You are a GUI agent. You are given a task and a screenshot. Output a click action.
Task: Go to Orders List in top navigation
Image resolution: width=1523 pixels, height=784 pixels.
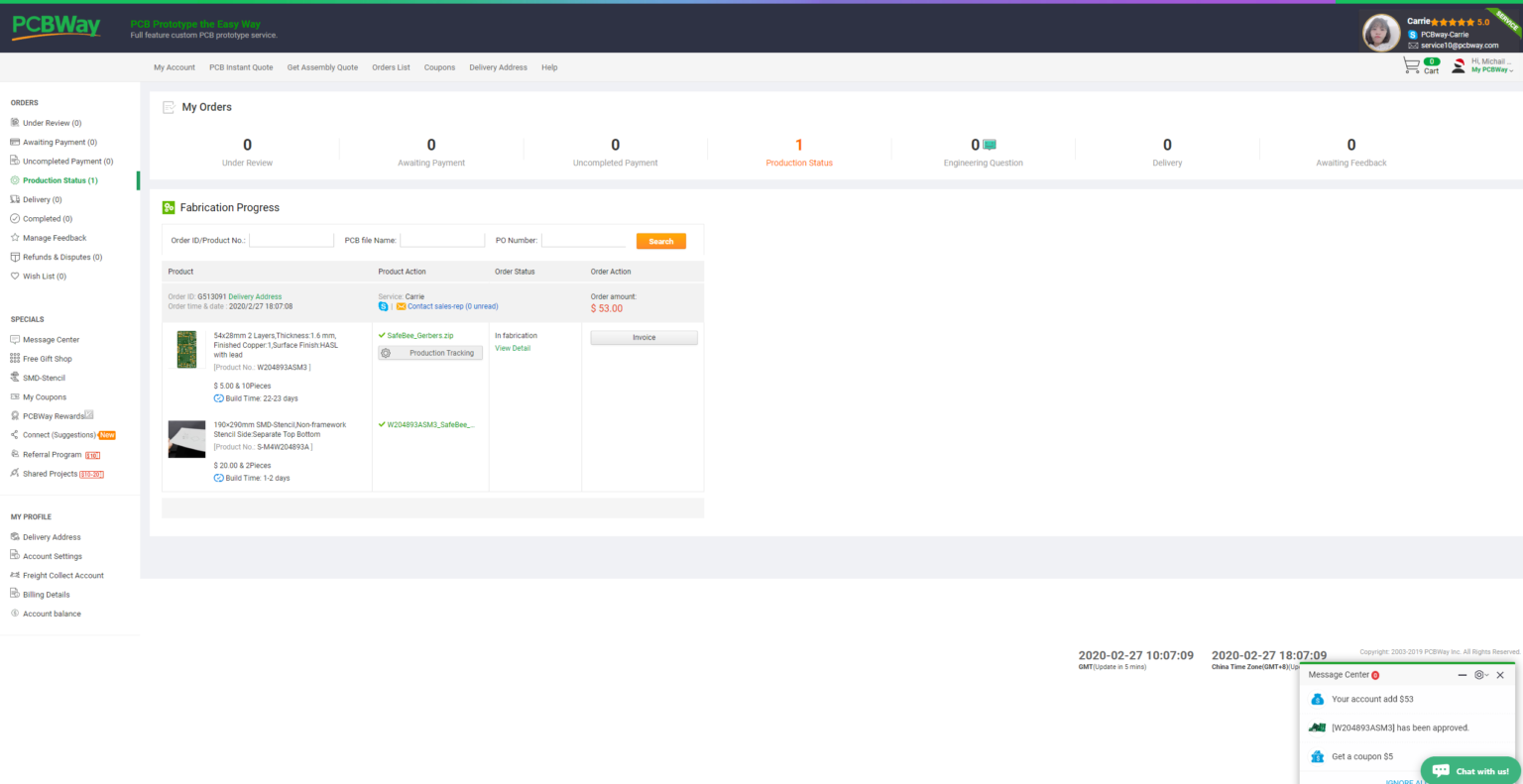coord(391,67)
